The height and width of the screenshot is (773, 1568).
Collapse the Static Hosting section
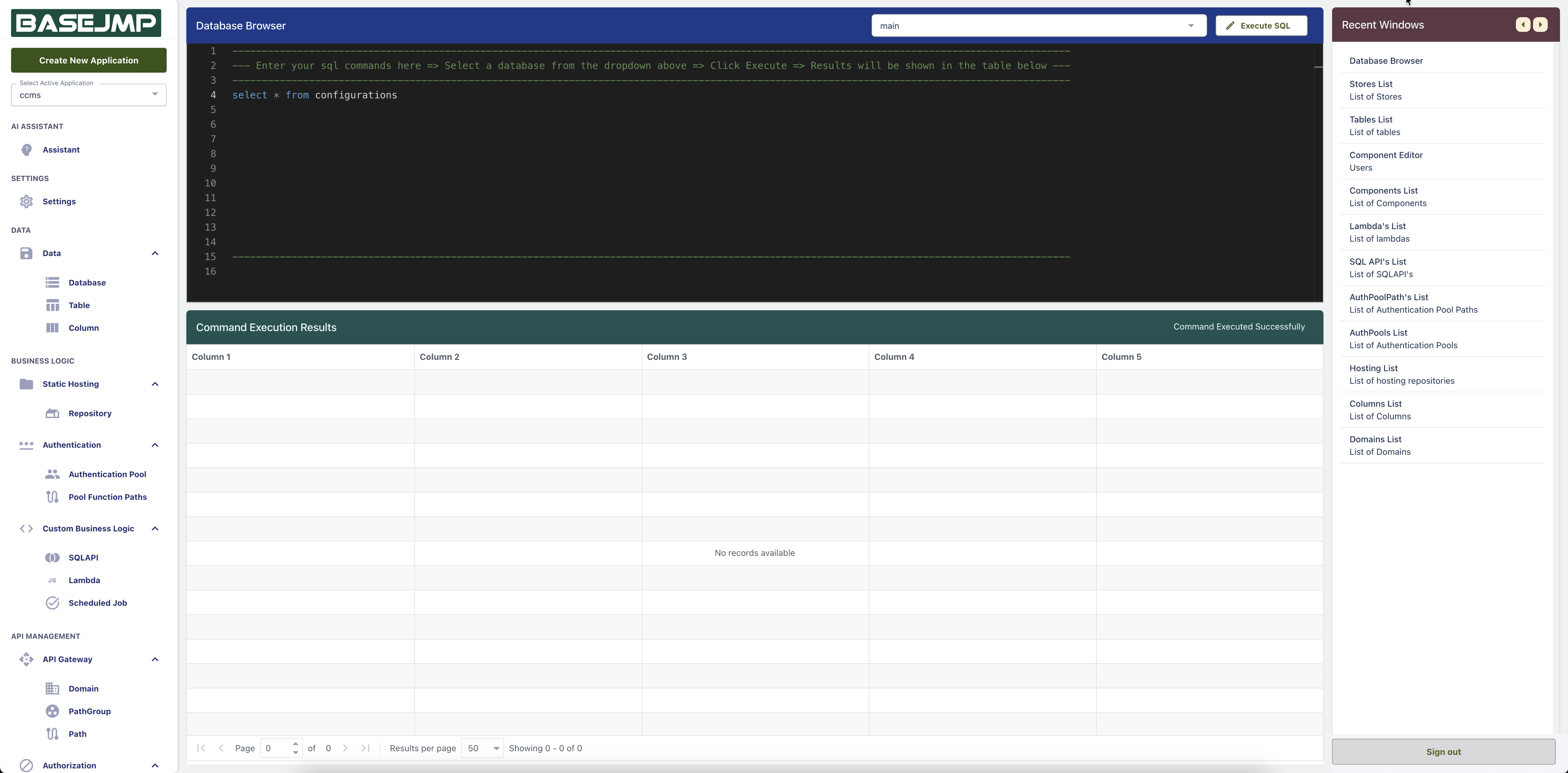point(155,384)
